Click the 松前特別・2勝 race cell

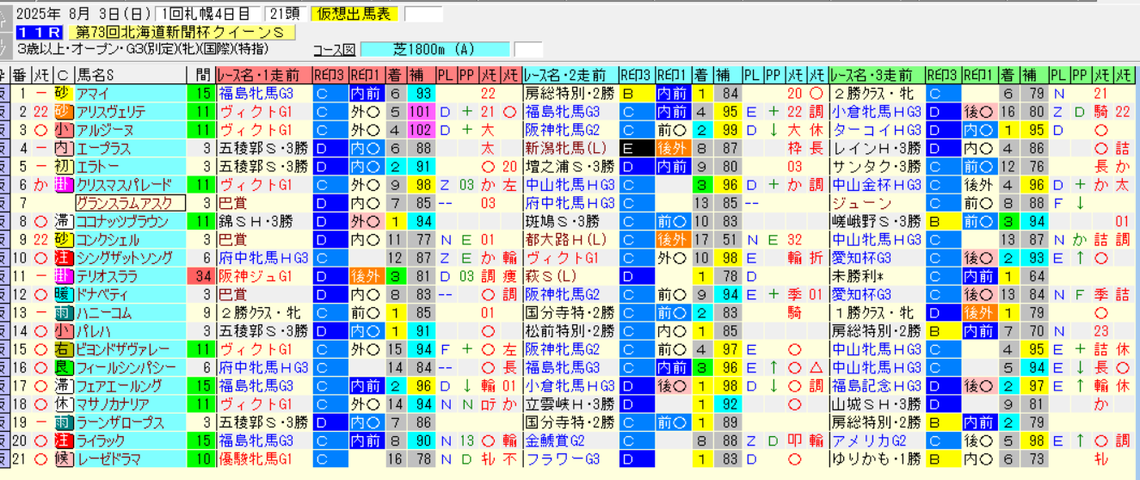569,331
